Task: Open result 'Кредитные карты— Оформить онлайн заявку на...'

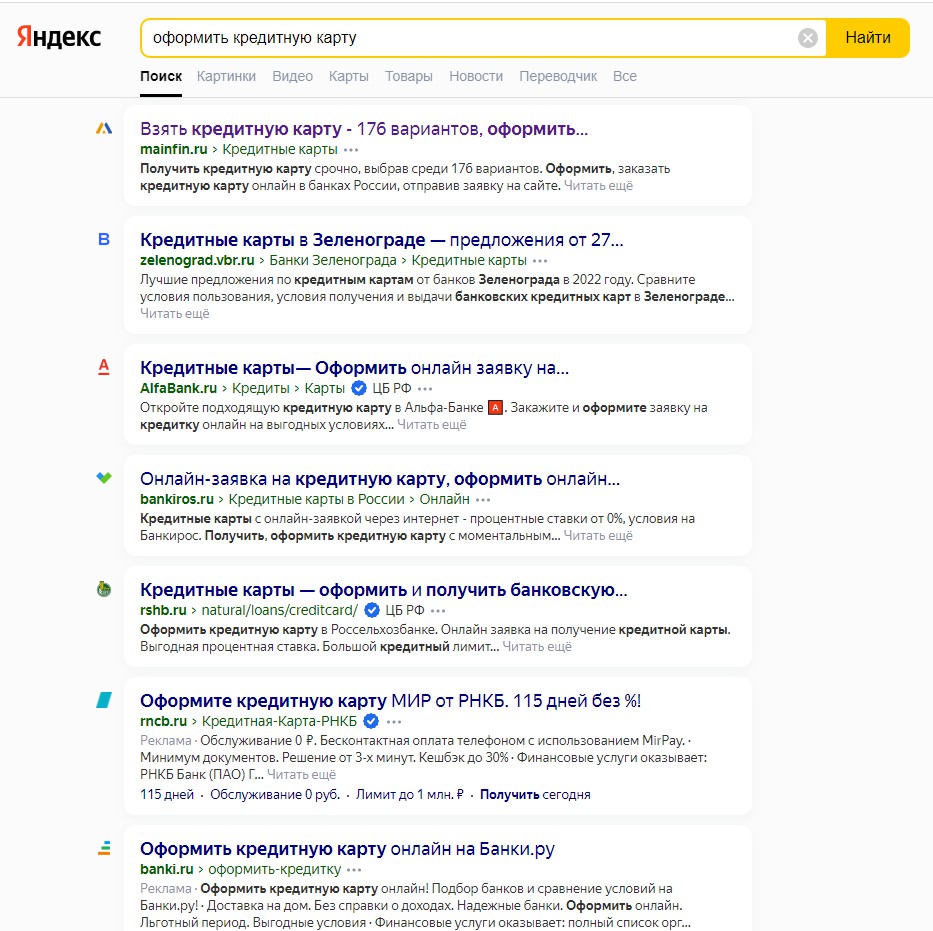Action: (x=354, y=368)
